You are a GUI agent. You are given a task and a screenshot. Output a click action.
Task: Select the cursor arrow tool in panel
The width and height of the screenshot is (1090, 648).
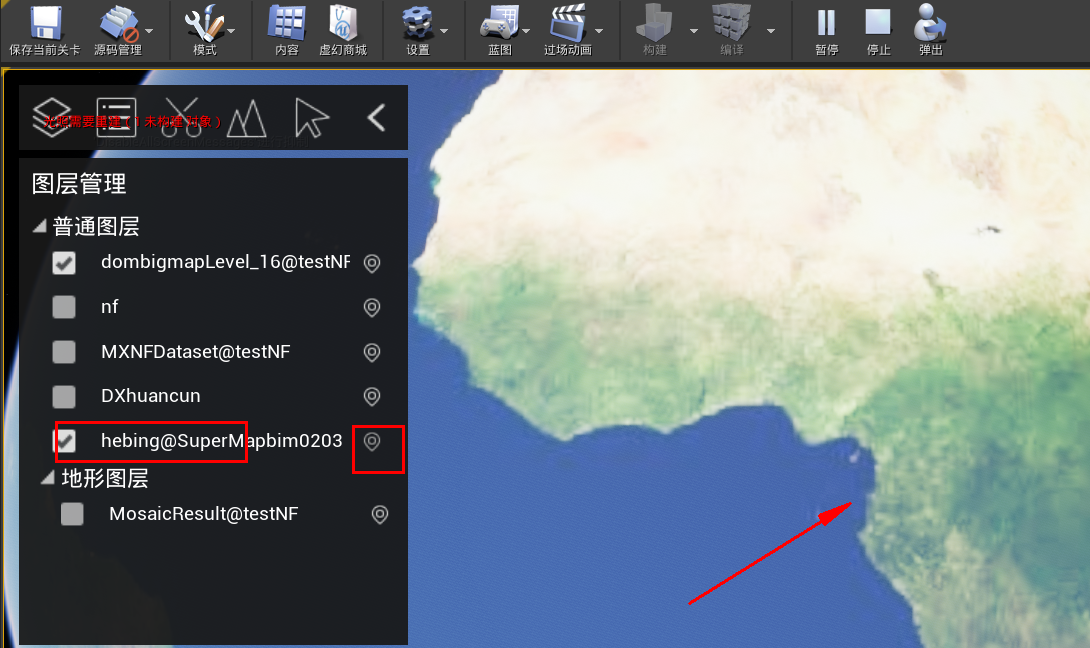pyautogui.click(x=311, y=118)
